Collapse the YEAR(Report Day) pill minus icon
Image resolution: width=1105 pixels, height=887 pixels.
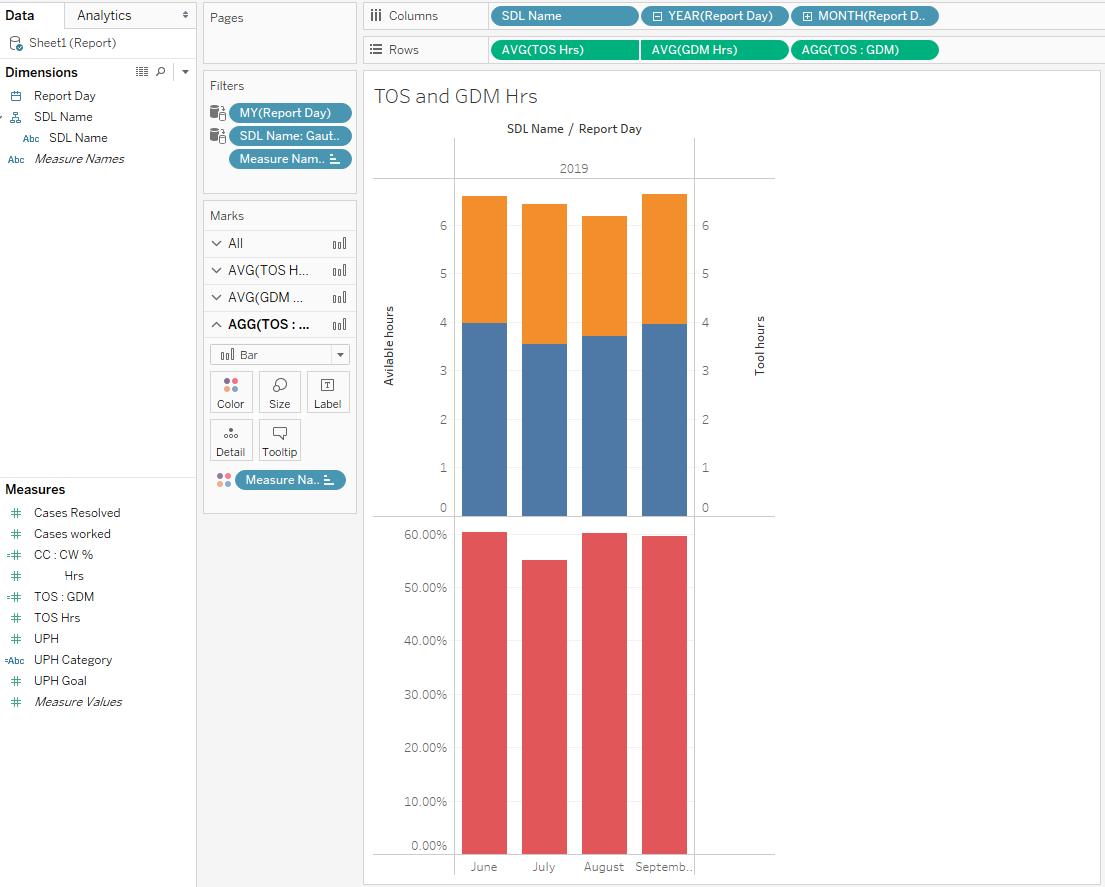(657, 16)
